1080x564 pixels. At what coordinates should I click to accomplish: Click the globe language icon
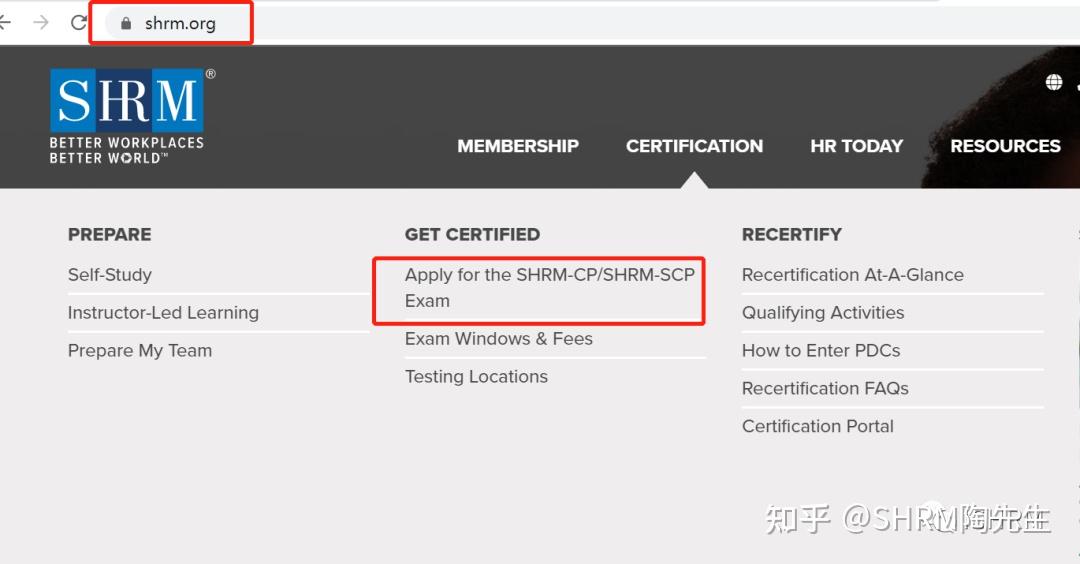[1054, 82]
